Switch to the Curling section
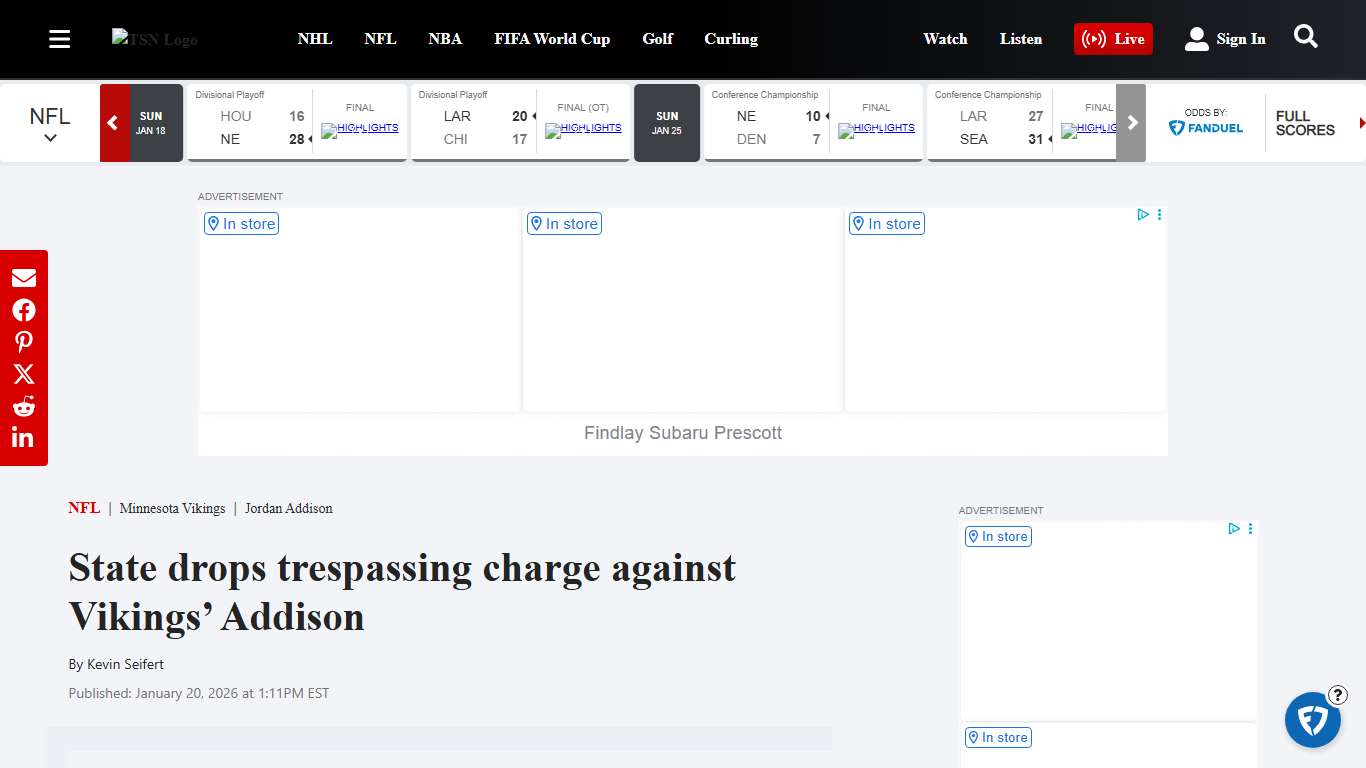This screenshot has width=1366, height=768. click(731, 39)
